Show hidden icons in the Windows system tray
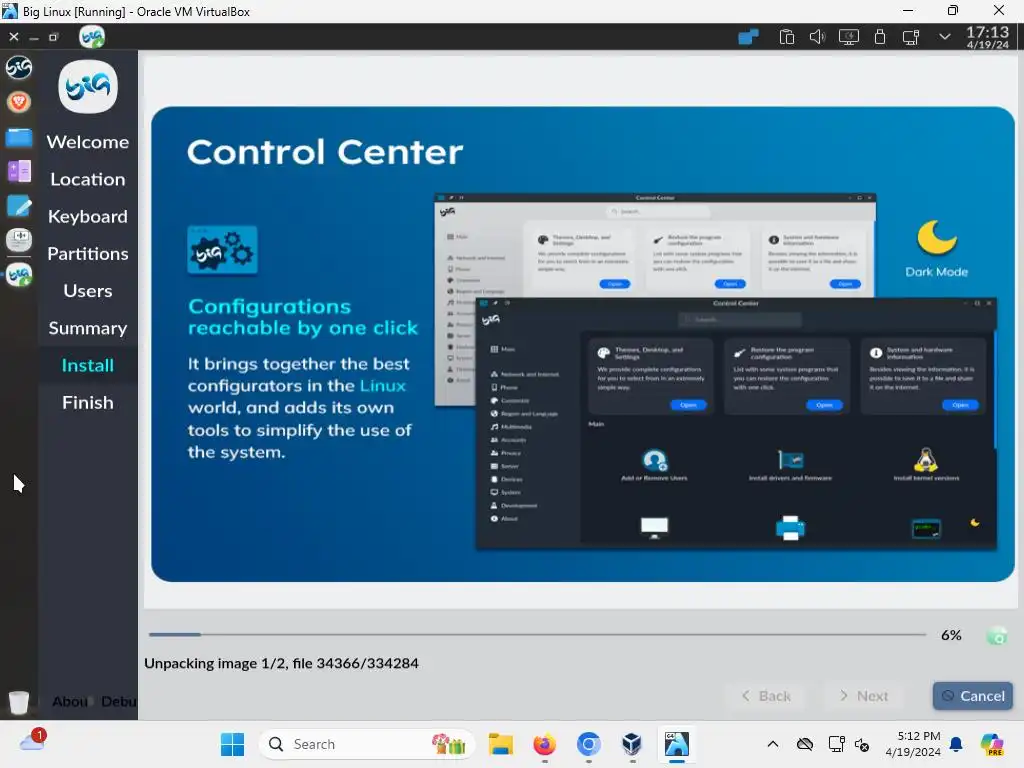This screenshot has width=1024, height=768. tap(773, 744)
